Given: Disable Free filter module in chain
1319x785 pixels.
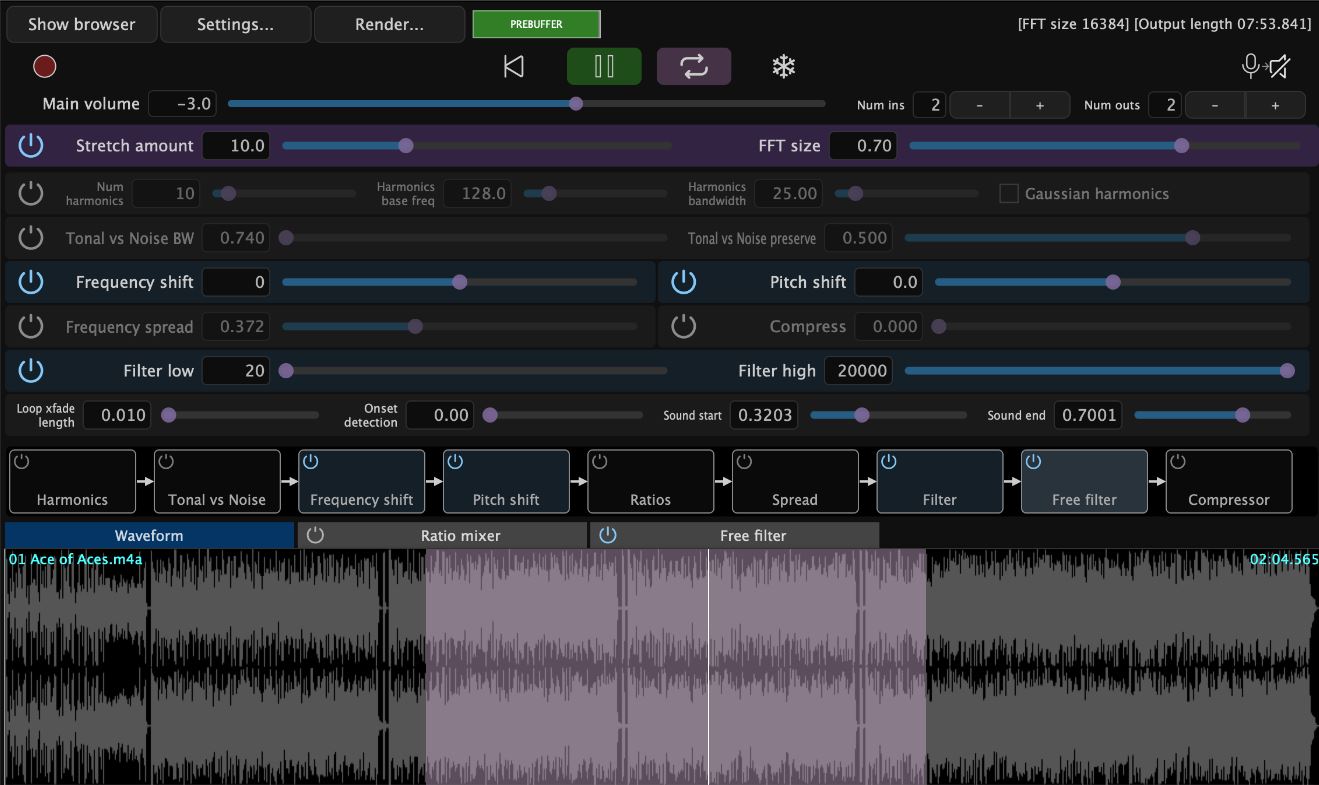Looking at the screenshot, I should tap(1033, 462).
